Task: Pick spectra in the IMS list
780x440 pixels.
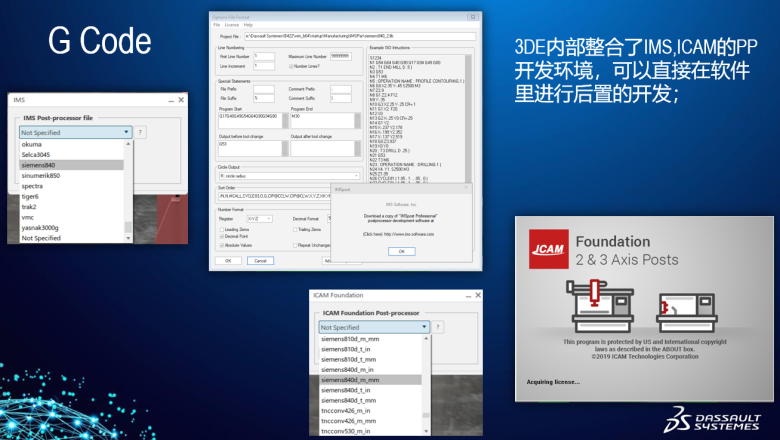Action: pyautogui.click(x=72, y=186)
